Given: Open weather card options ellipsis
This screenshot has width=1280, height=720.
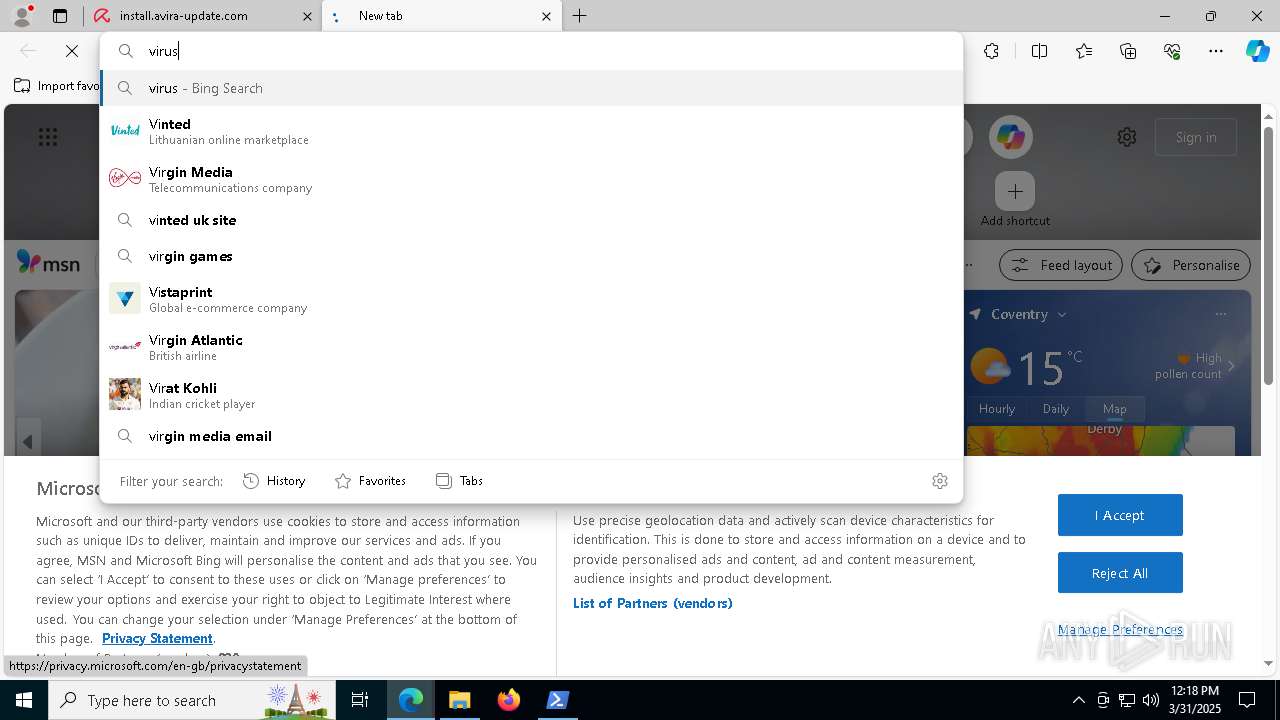Looking at the screenshot, I should [1220, 314].
